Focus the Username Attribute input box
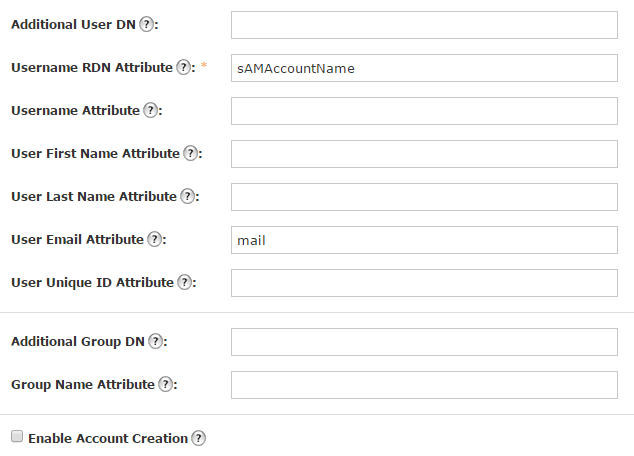Screen dimensions: 634x456 click(x=424, y=111)
